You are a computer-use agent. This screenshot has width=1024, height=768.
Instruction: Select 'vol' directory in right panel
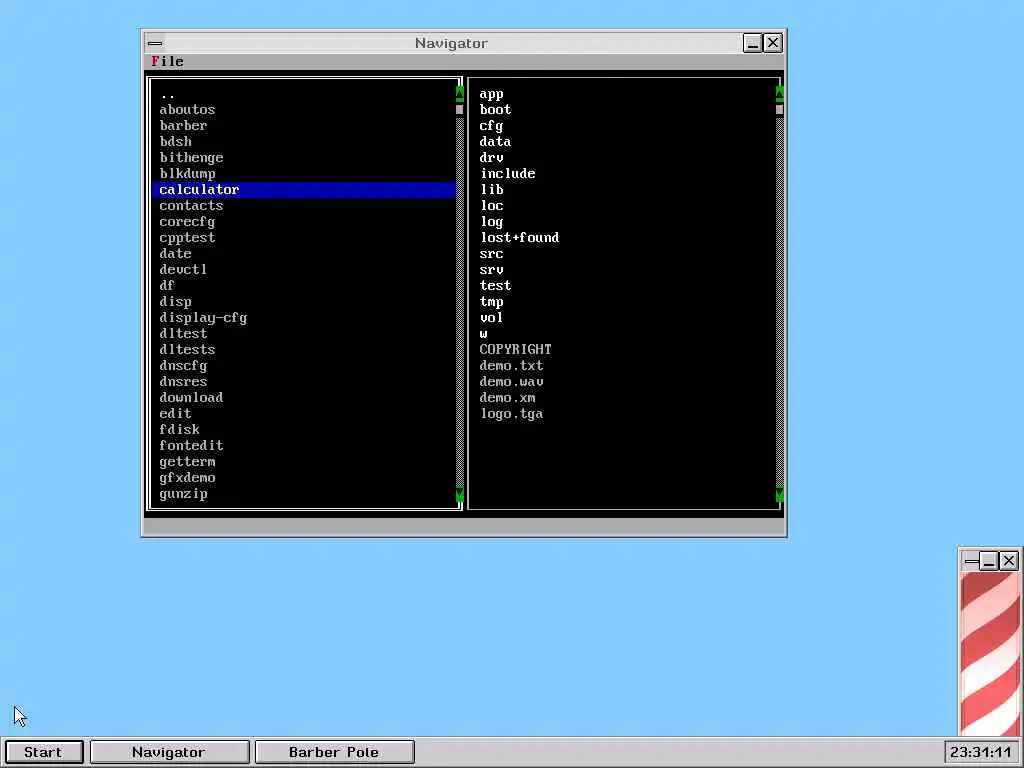624,317
